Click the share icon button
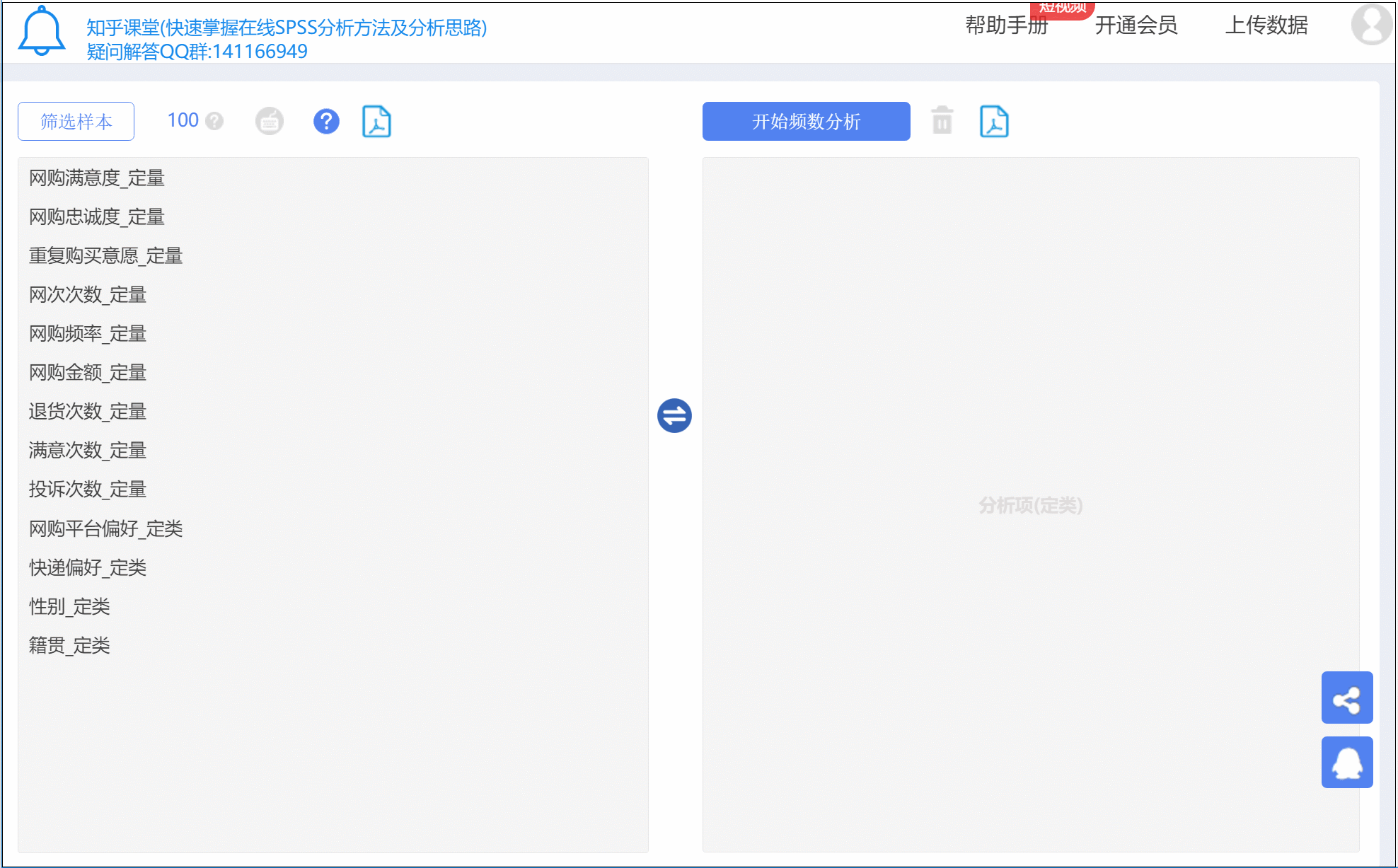Image resolution: width=1398 pixels, height=868 pixels. [x=1346, y=698]
